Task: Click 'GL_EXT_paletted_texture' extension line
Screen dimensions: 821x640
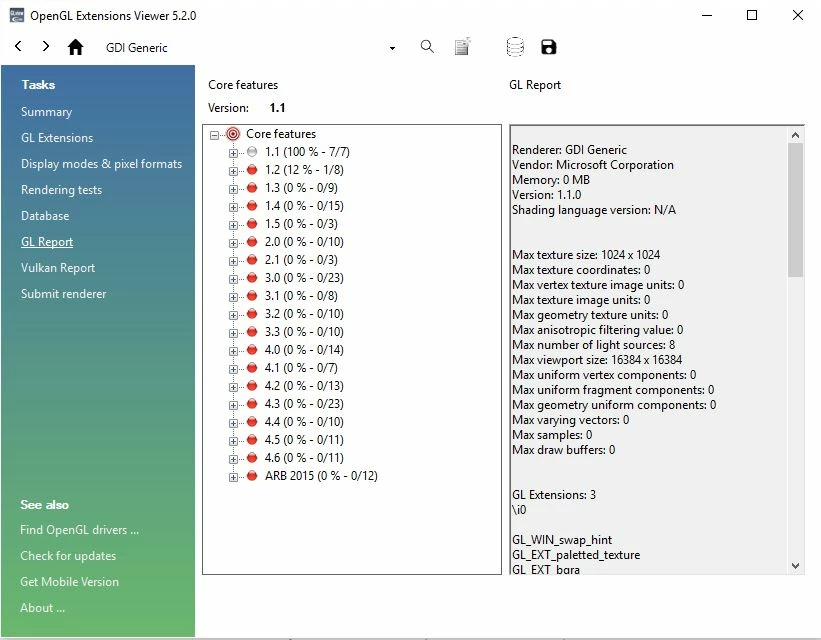Action: click(x=576, y=555)
